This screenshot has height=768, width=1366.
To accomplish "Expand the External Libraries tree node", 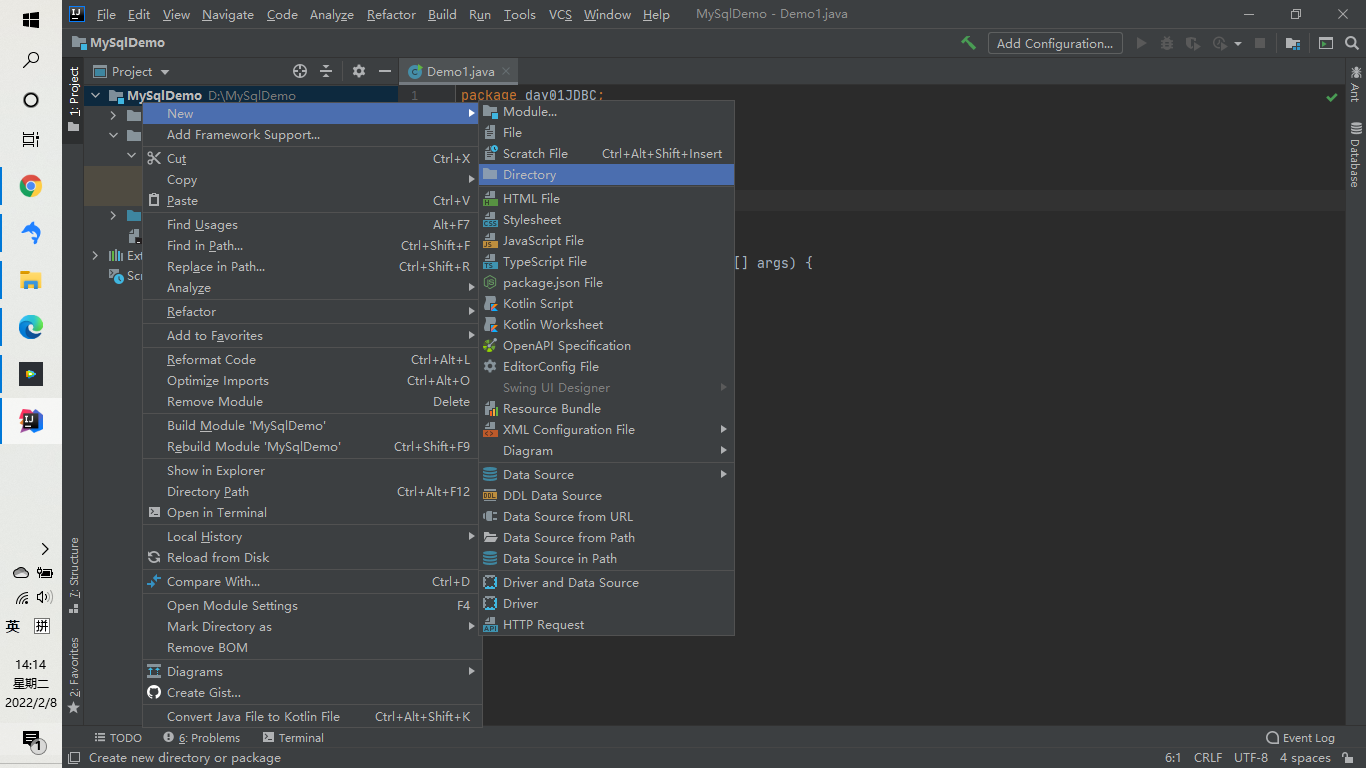I will [x=96, y=256].
